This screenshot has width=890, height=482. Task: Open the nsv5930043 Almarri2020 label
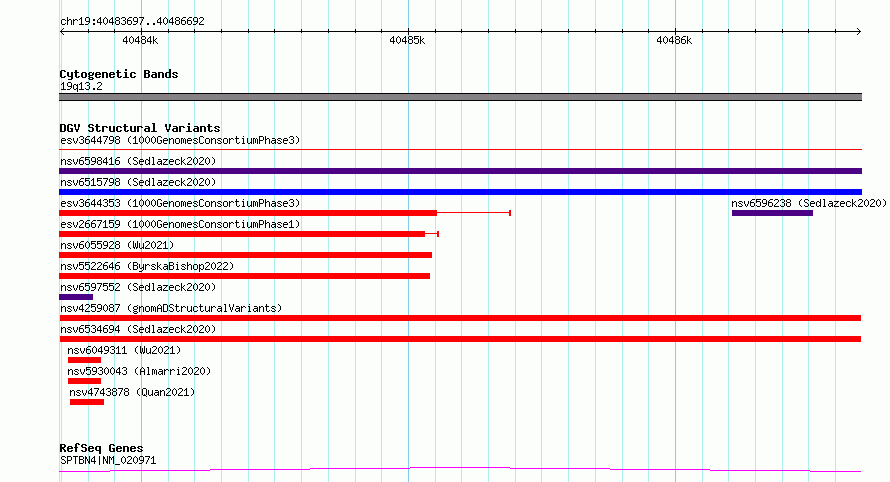pyautogui.click(x=139, y=371)
